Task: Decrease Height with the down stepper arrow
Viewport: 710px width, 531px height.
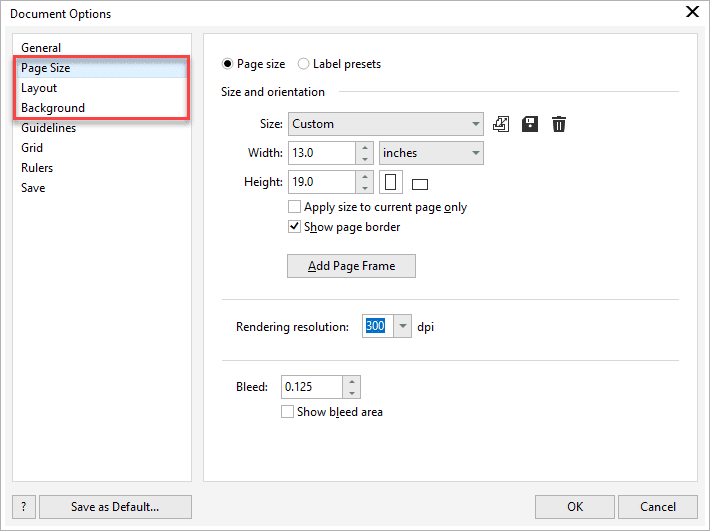Action: (x=365, y=188)
